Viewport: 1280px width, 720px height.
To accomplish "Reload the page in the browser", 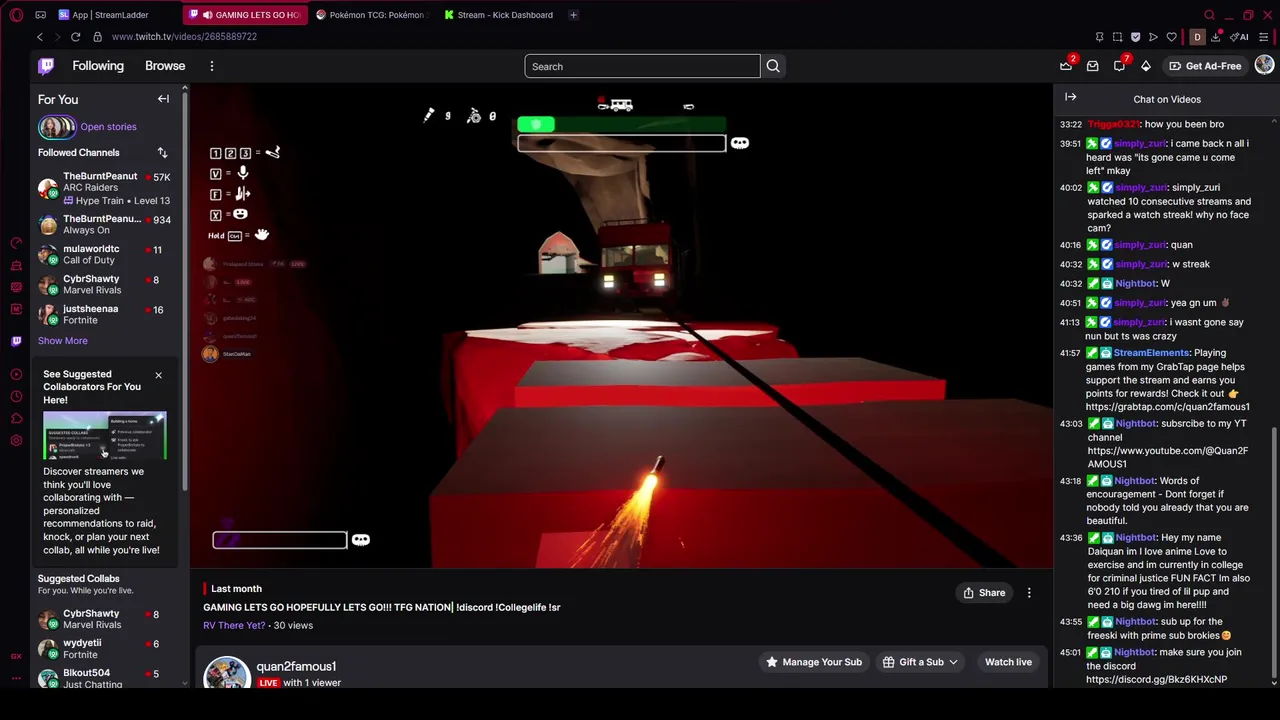I will pos(75,37).
